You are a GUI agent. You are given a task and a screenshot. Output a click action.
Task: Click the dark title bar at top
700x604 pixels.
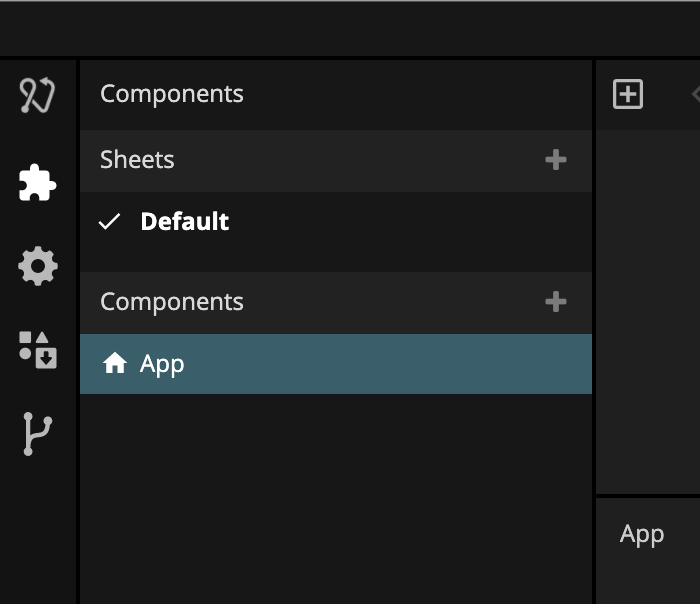tap(350, 28)
